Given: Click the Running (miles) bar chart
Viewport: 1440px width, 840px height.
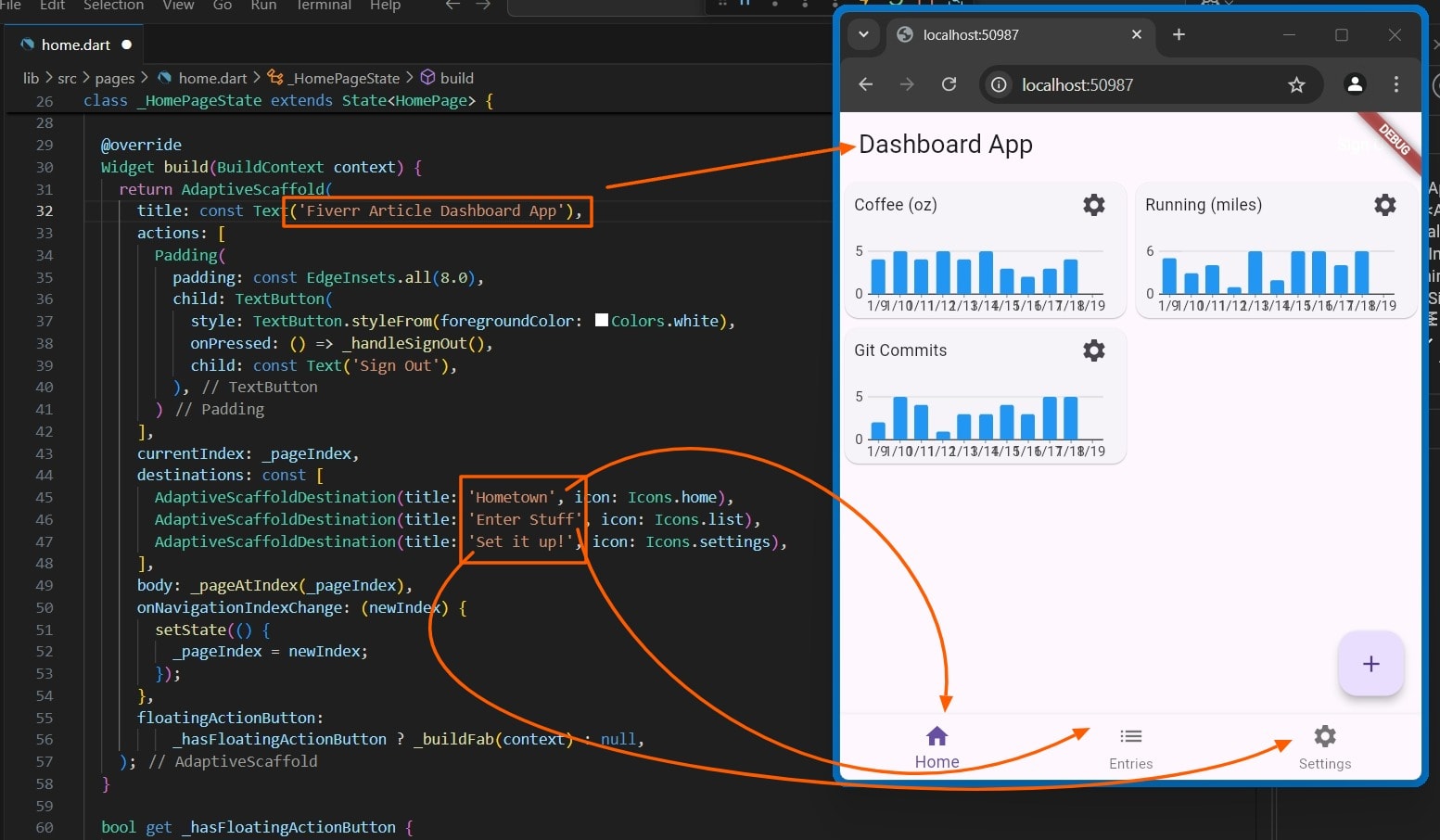Looking at the screenshot, I should (1271, 277).
